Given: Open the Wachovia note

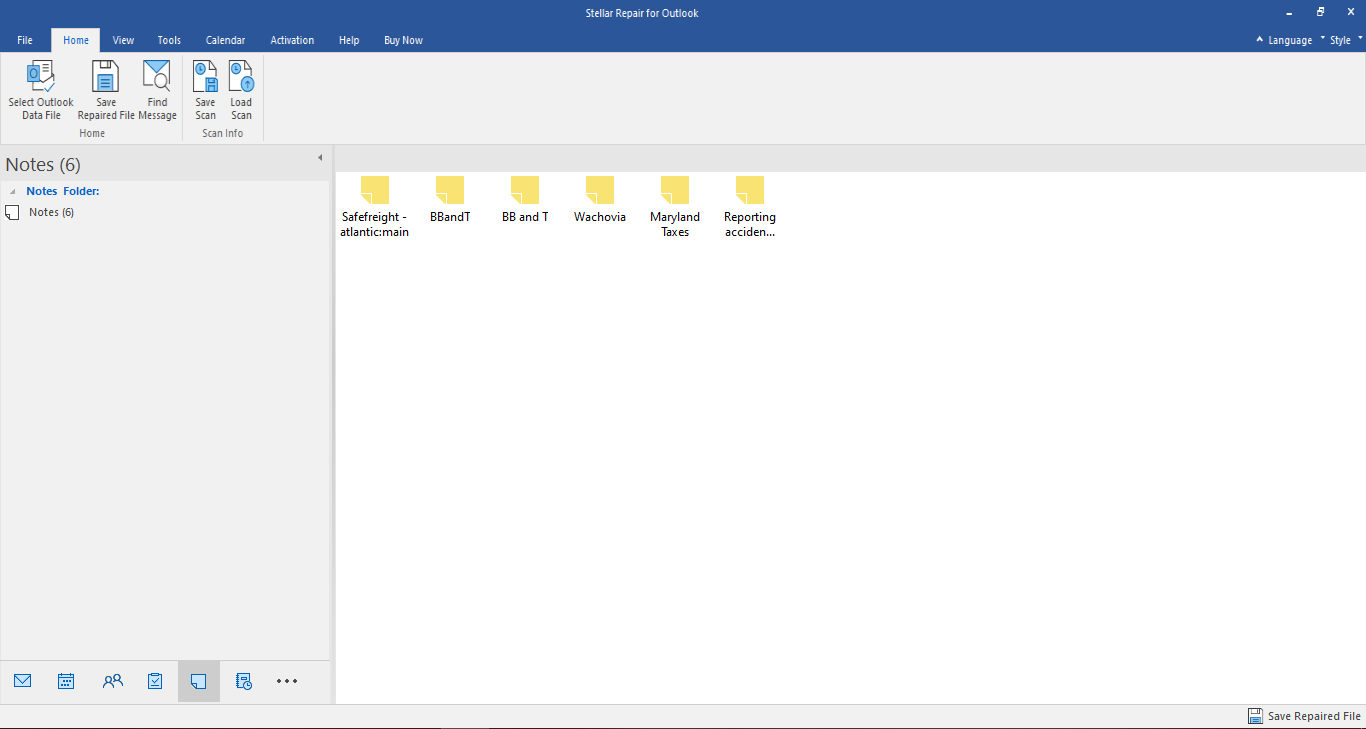Looking at the screenshot, I should coord(600,200).
